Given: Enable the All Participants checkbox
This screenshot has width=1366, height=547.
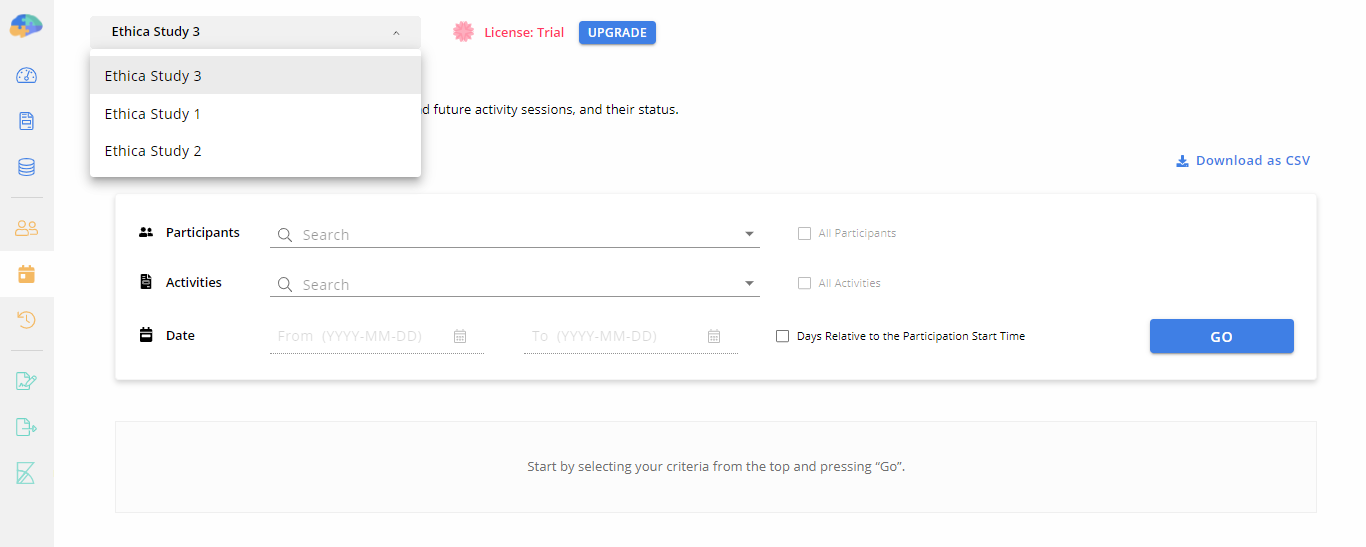Looking at the screenshot, I should point(804,233).
